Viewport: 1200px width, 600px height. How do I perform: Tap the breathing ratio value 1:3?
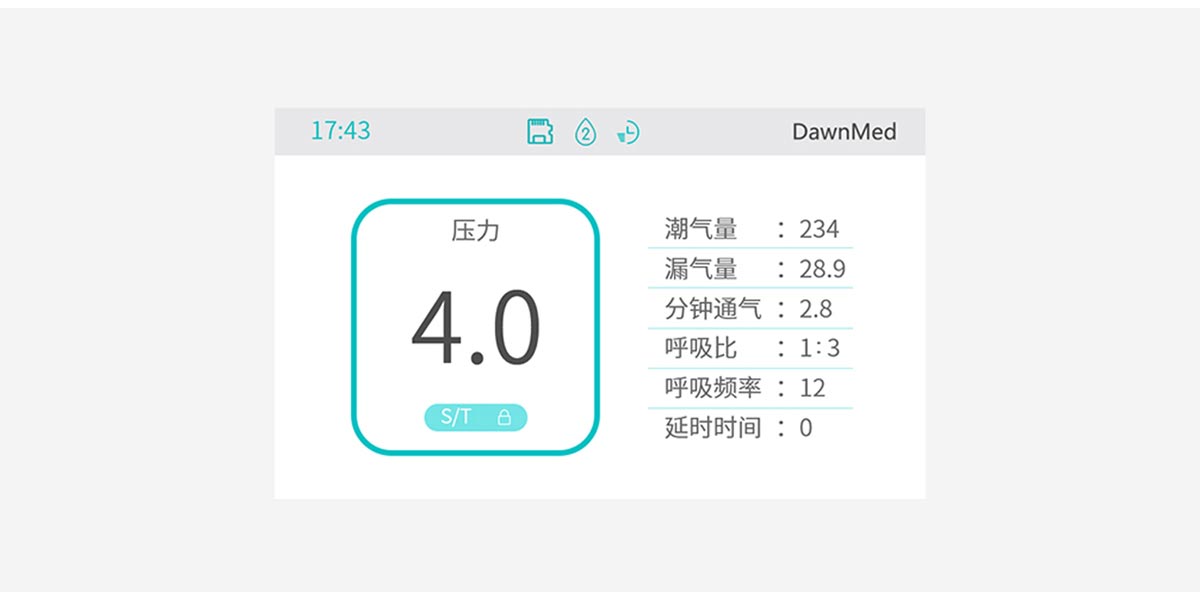click(819, 348)
